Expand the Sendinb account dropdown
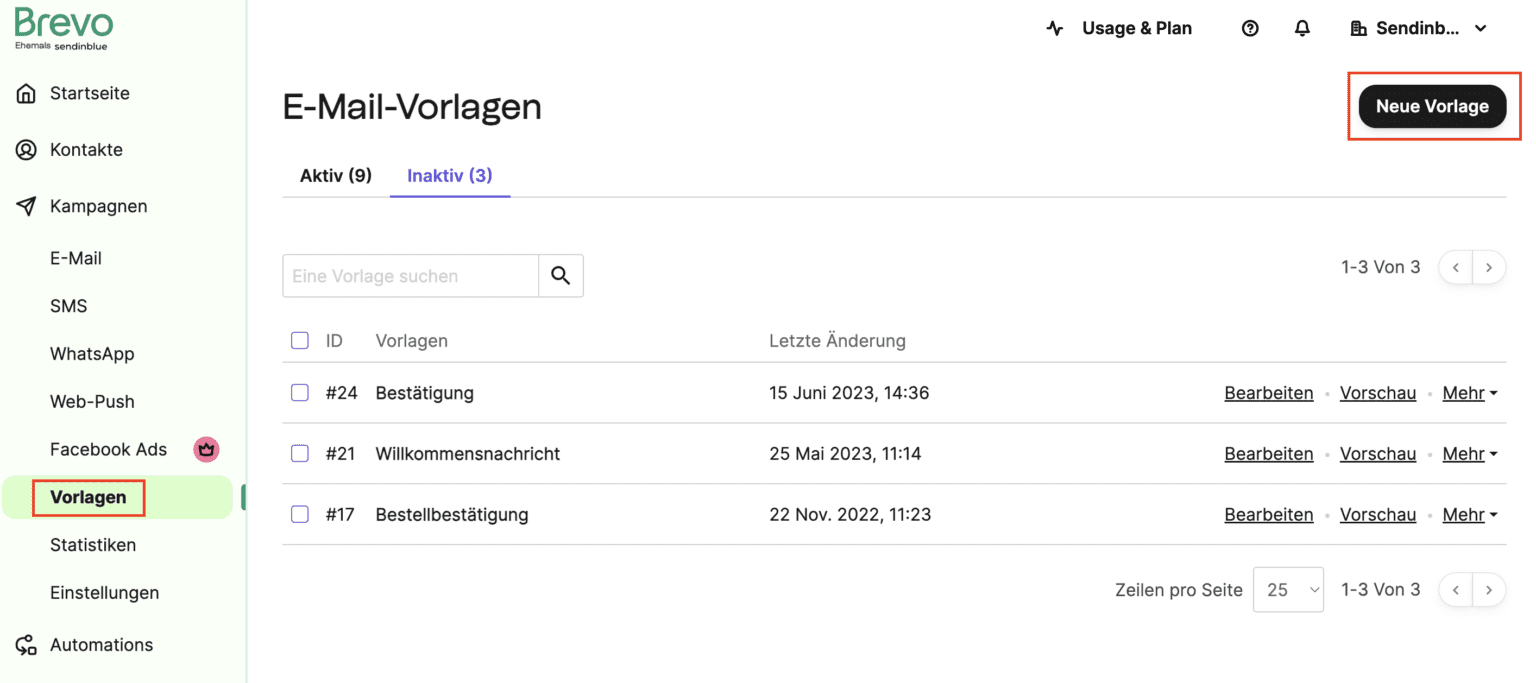The image size is (1536, 683). [1420, 28]
